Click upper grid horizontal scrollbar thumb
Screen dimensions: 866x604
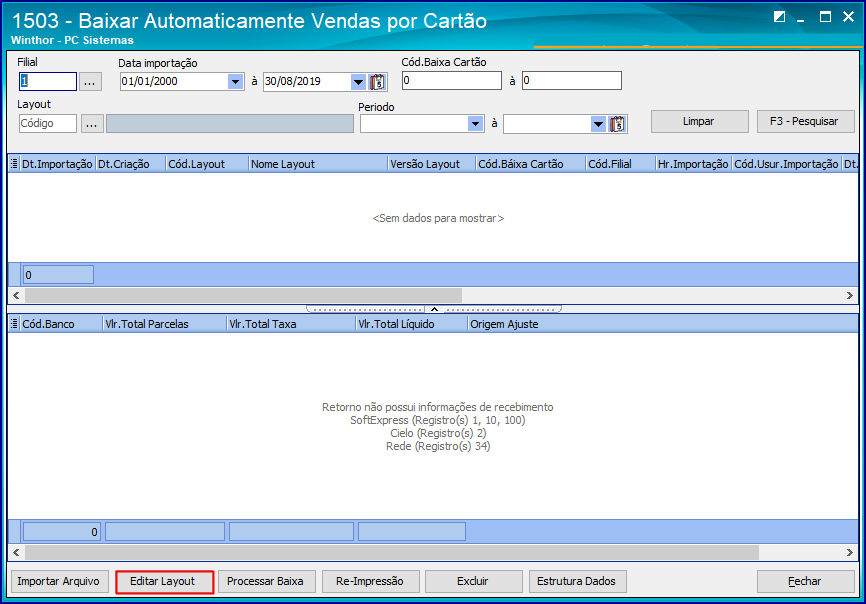click(244, 295)
